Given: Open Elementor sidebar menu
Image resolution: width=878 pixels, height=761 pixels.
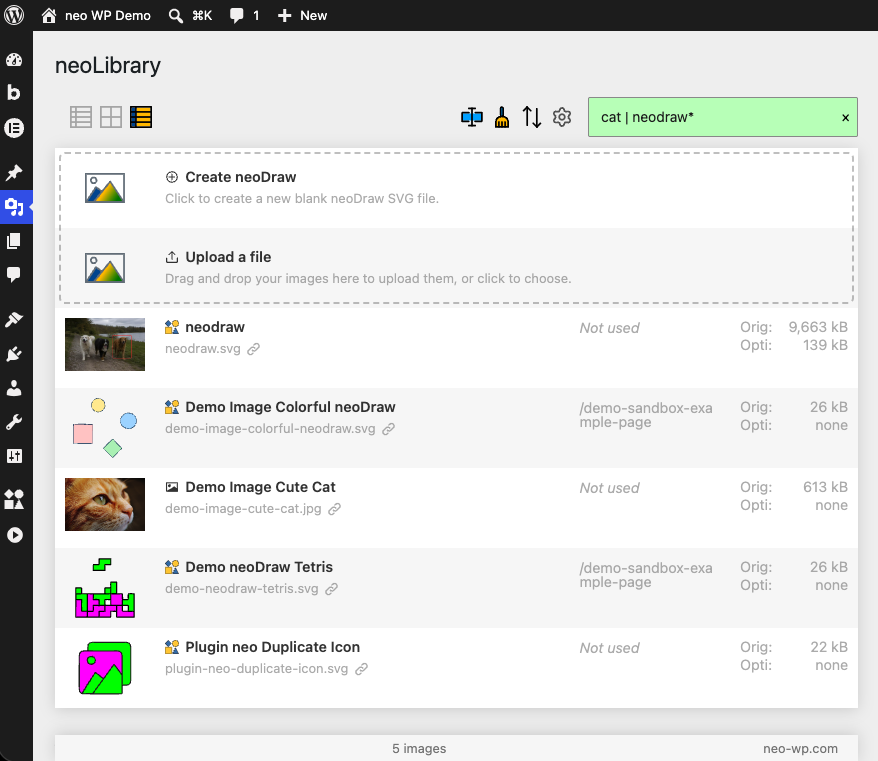Looking at the screenshot, I should pos(14,128).
